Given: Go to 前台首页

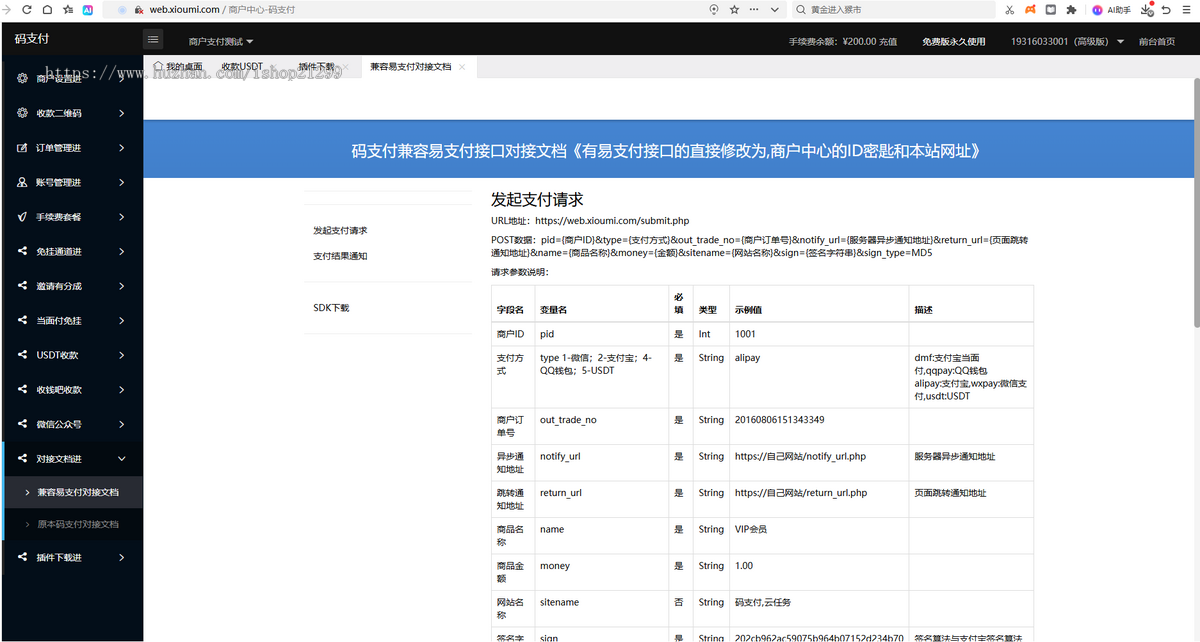Looking at the screenshot, I should point(1157,42).
